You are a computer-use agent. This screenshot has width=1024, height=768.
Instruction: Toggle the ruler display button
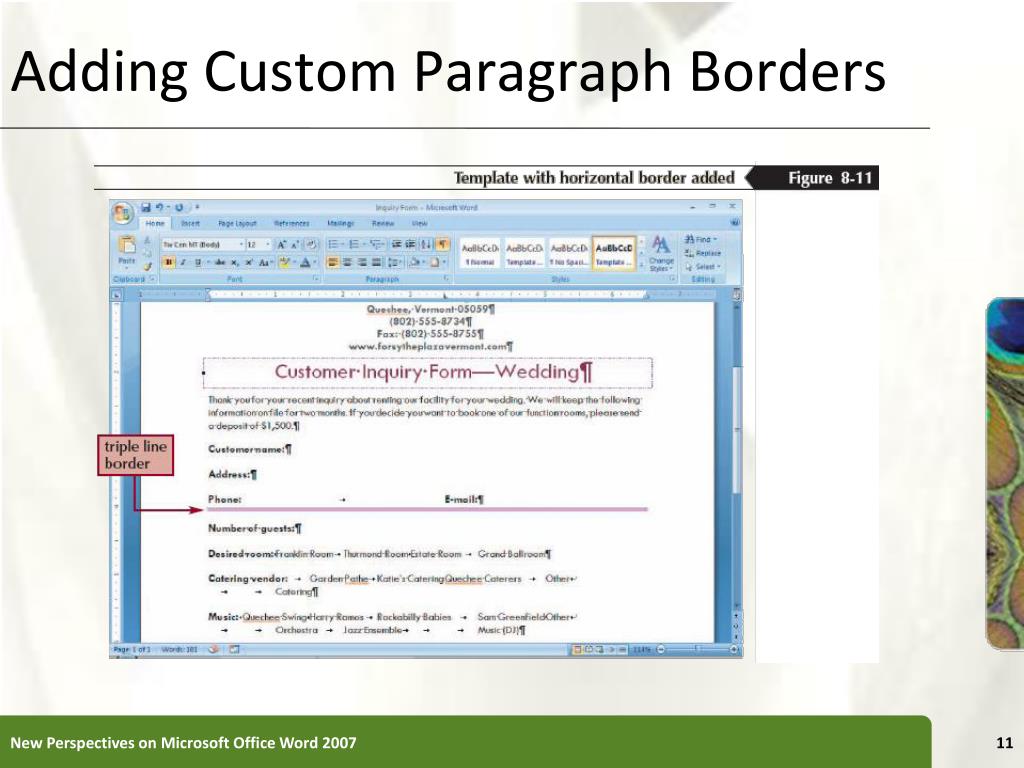coord(737,295)
